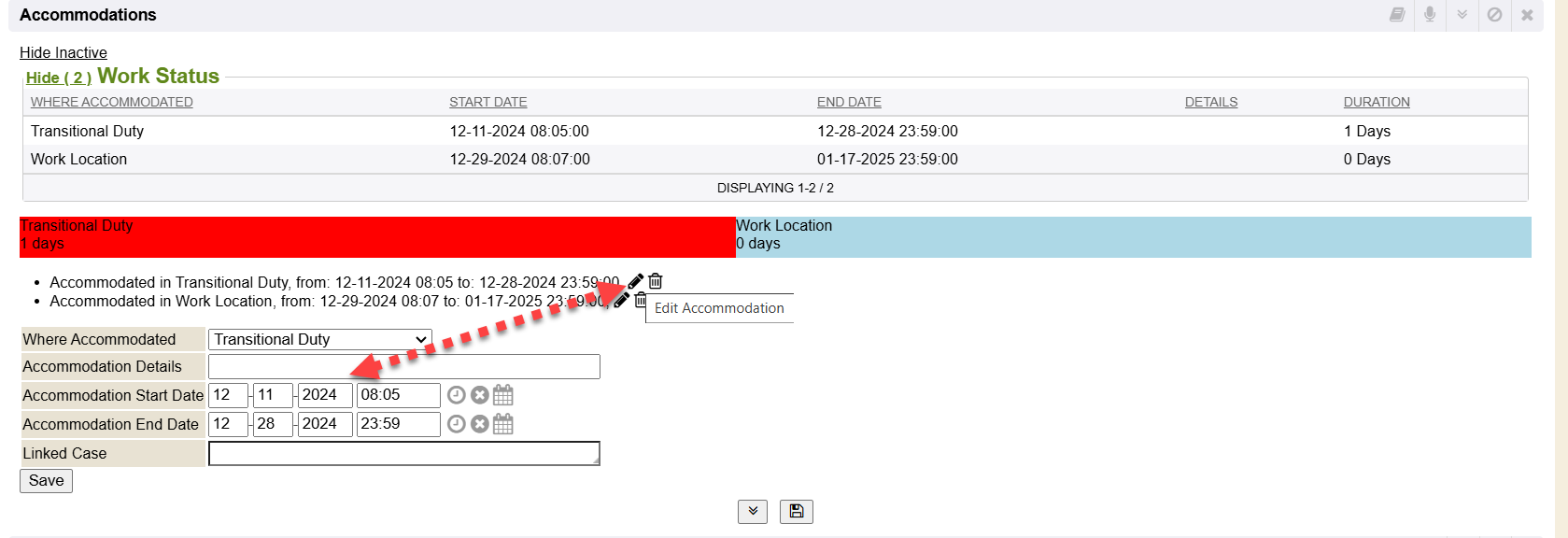Viewport: 1568px width, 538px height.
Task: Collapse panel with header double-chevron icon
Action: (x=1462, y=15)
